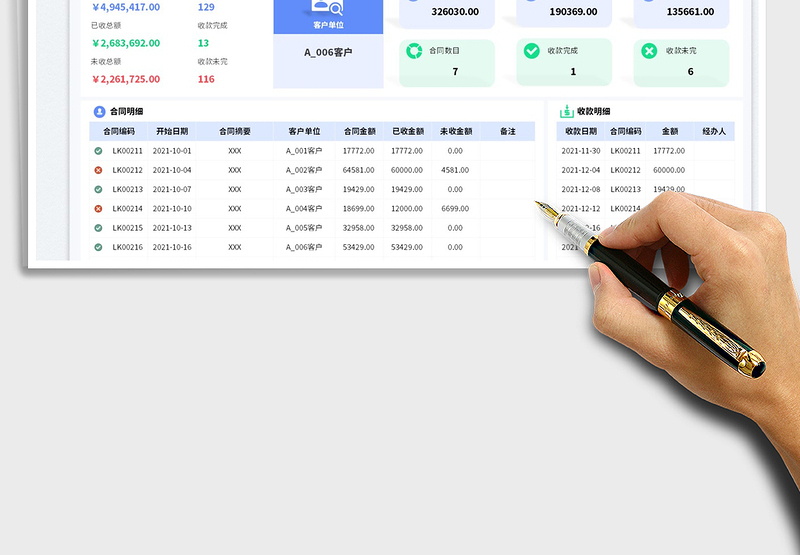Click the green money icon next to 收款明细

tap(567, 111)
